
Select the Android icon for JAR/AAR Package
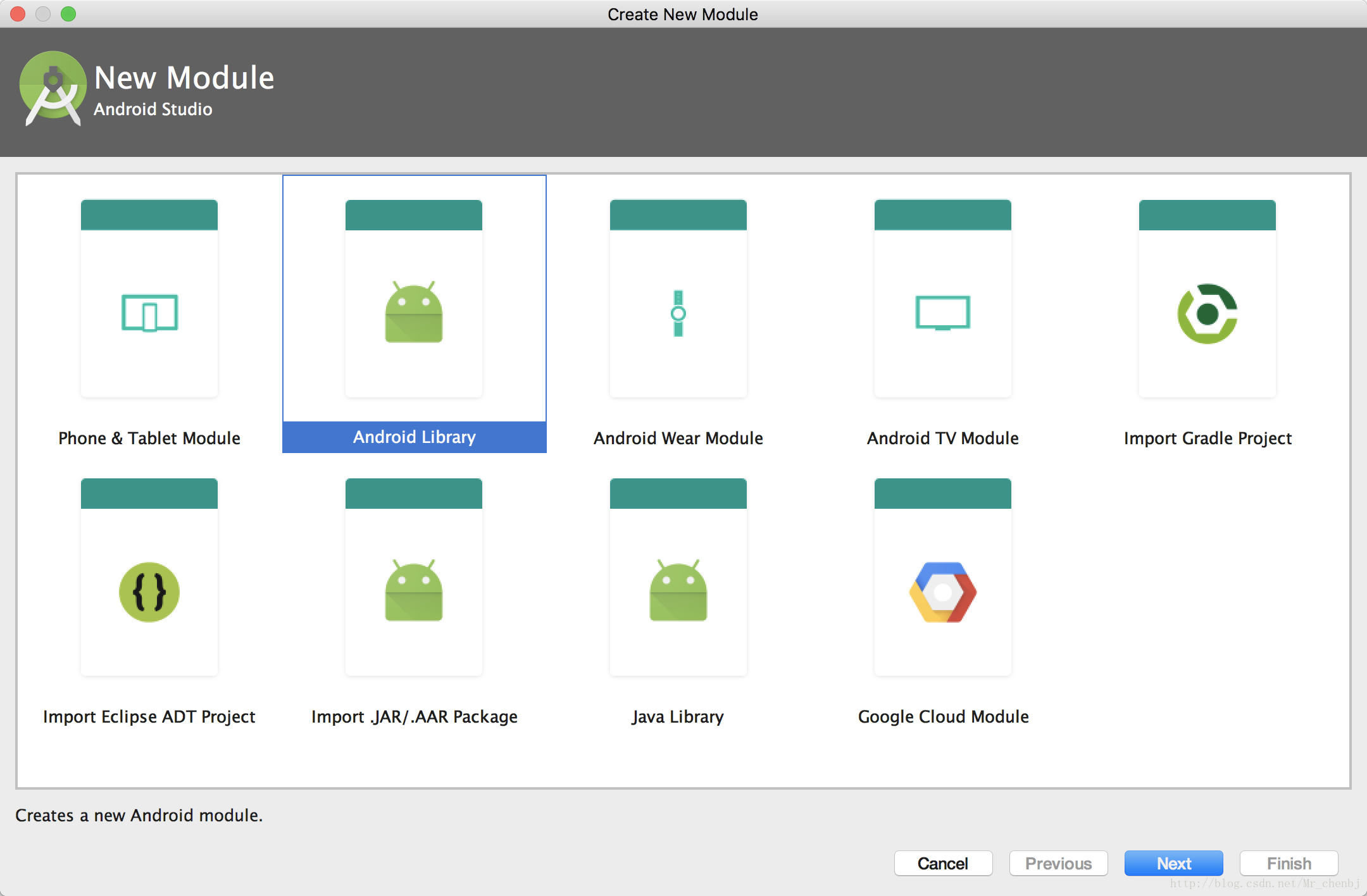[x=414, y=590]
